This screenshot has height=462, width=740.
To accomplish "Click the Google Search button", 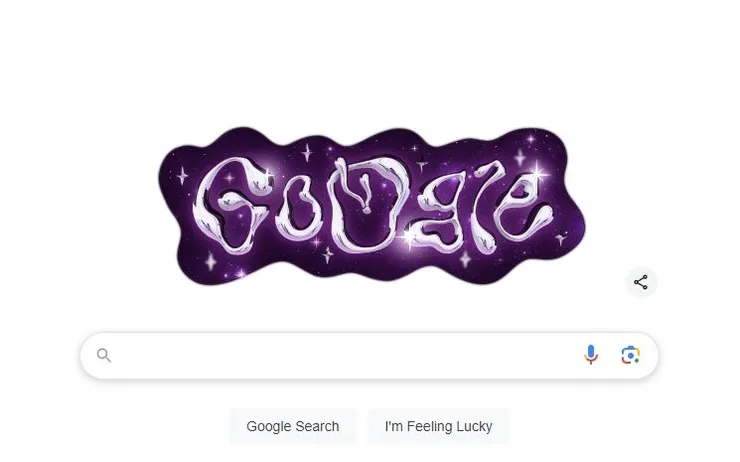I will tap(293, 426).
